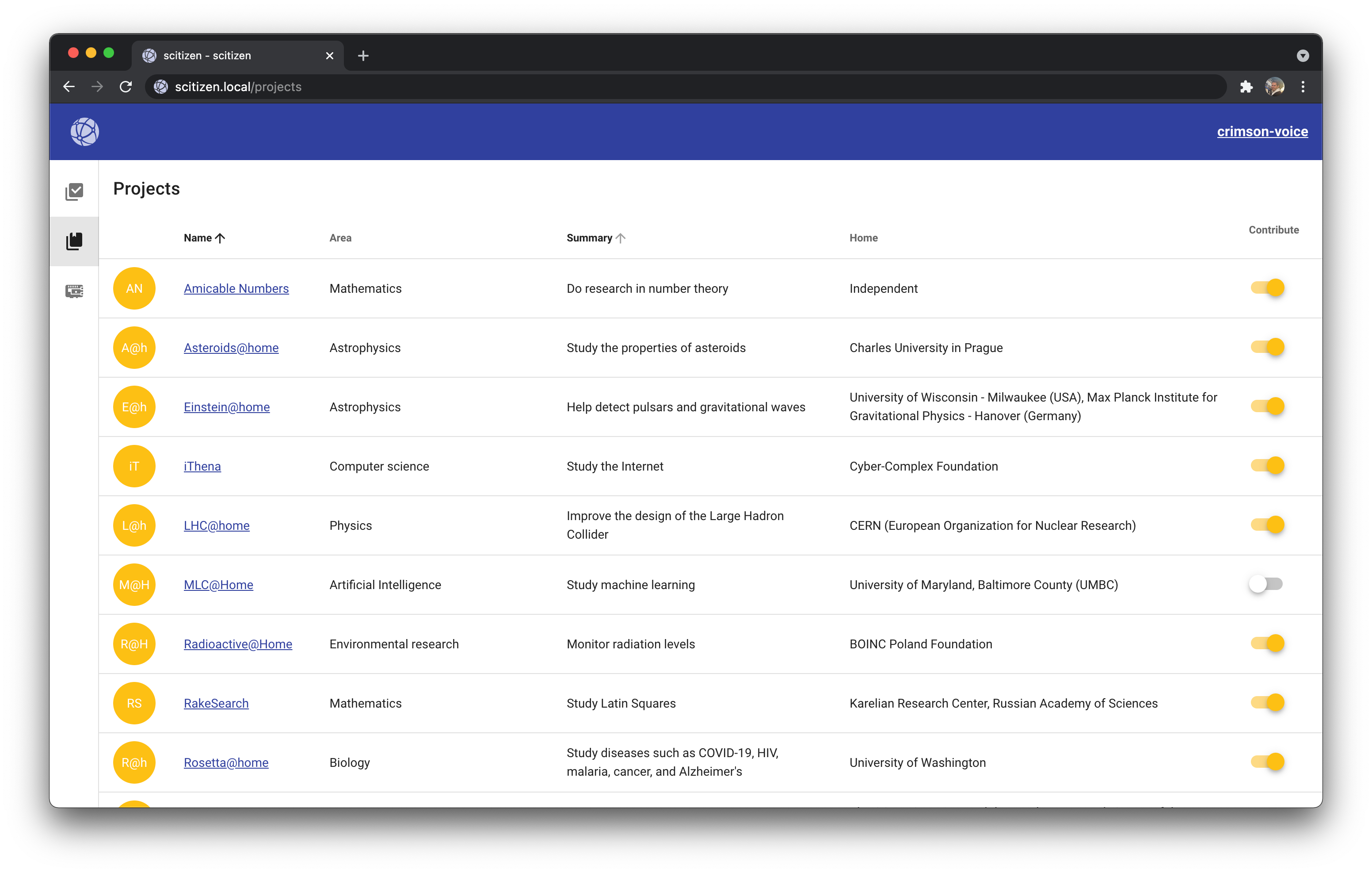The image size is (1372, 873).
Task: Click the AN avatar for Amicable Numbers
Action: pyautogui.click(x=134, y=288)
